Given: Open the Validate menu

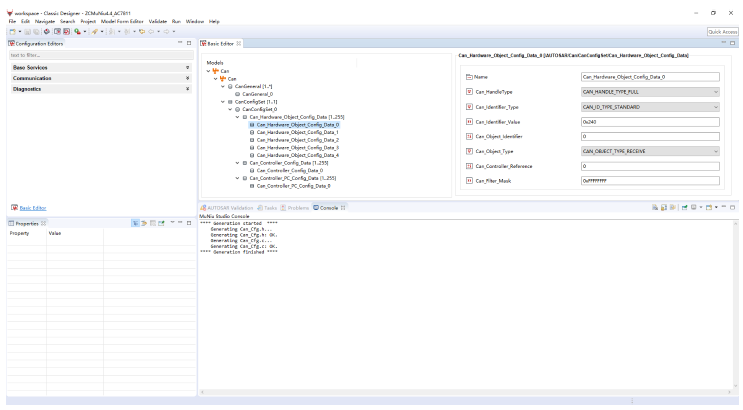Looking at the screenshot, I should pyautogui.click(x=157, y=21).
